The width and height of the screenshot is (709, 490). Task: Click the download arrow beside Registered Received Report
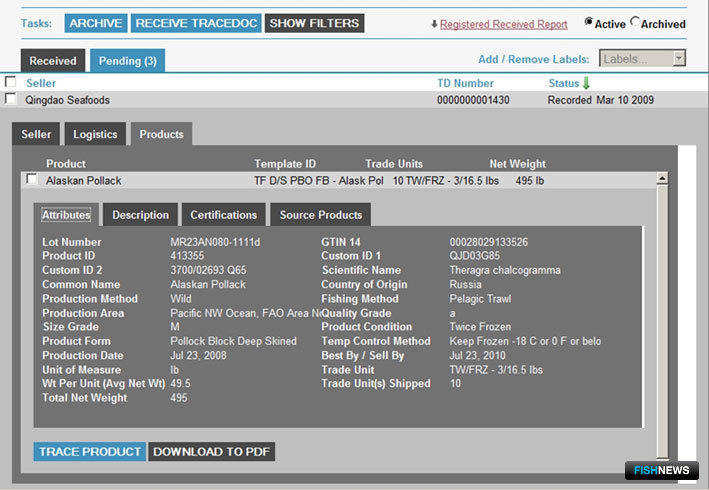(x=434, y=24)
